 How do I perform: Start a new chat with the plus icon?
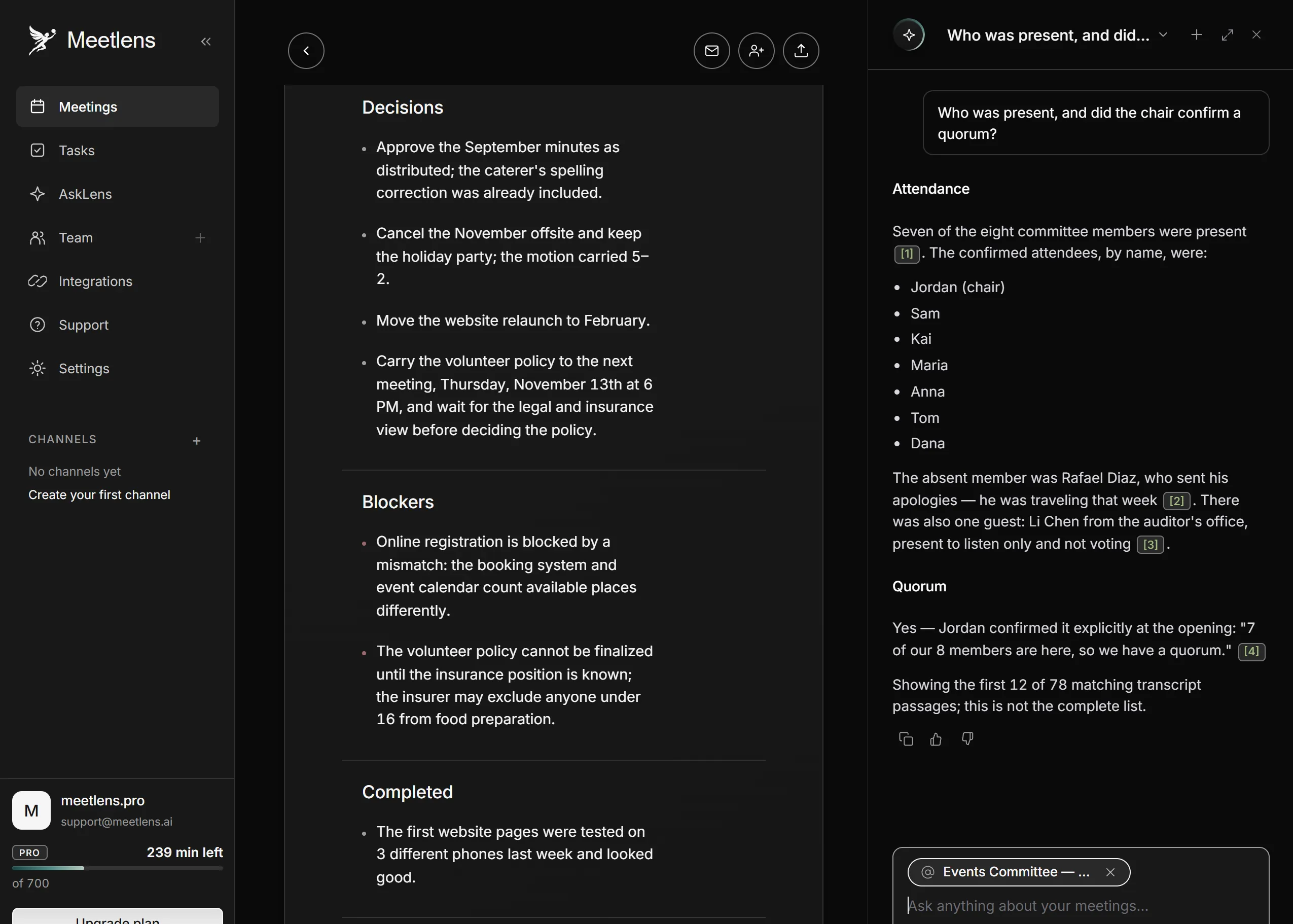click(x=1196, y=34)
